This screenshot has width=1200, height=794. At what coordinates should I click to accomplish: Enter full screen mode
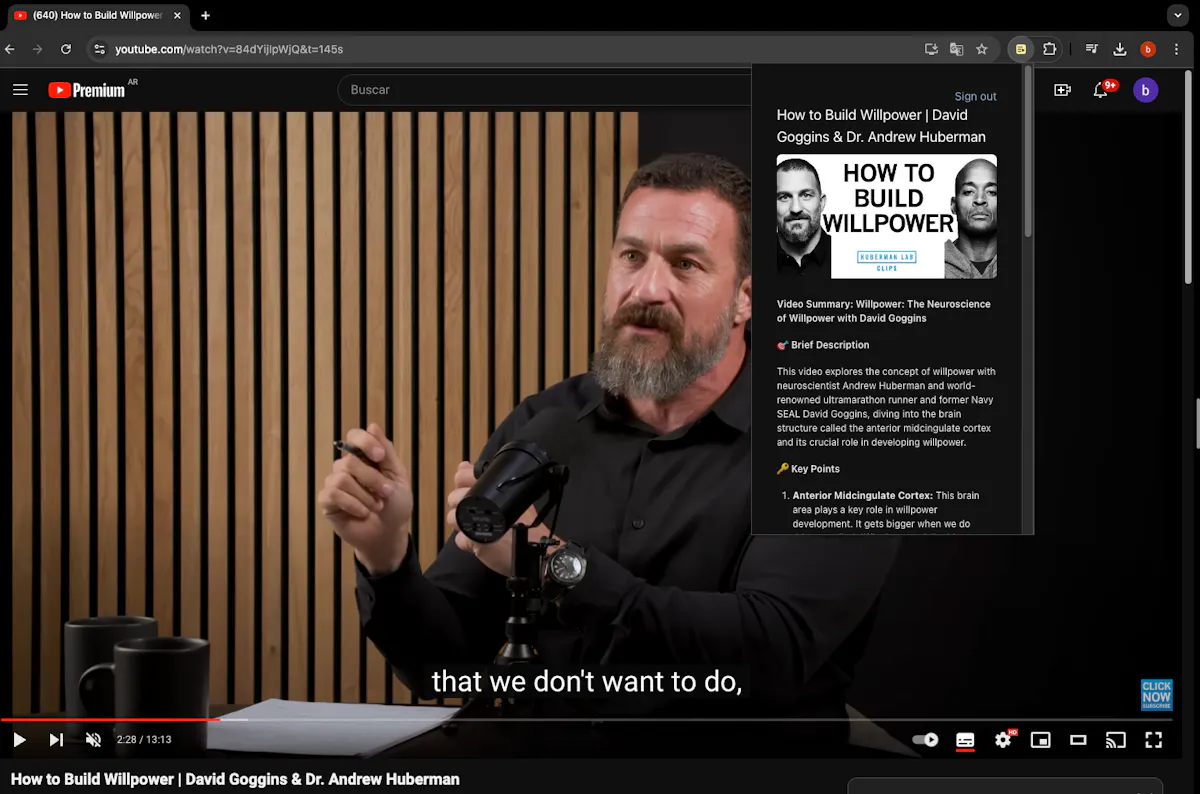(x=1153, y=740)
